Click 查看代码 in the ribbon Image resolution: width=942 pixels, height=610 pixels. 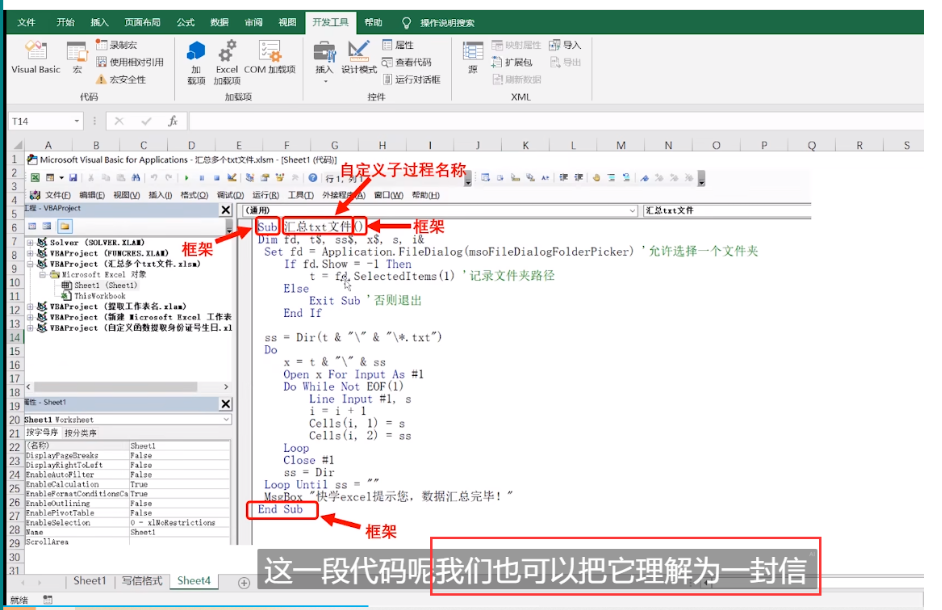(x=407, y=62)
